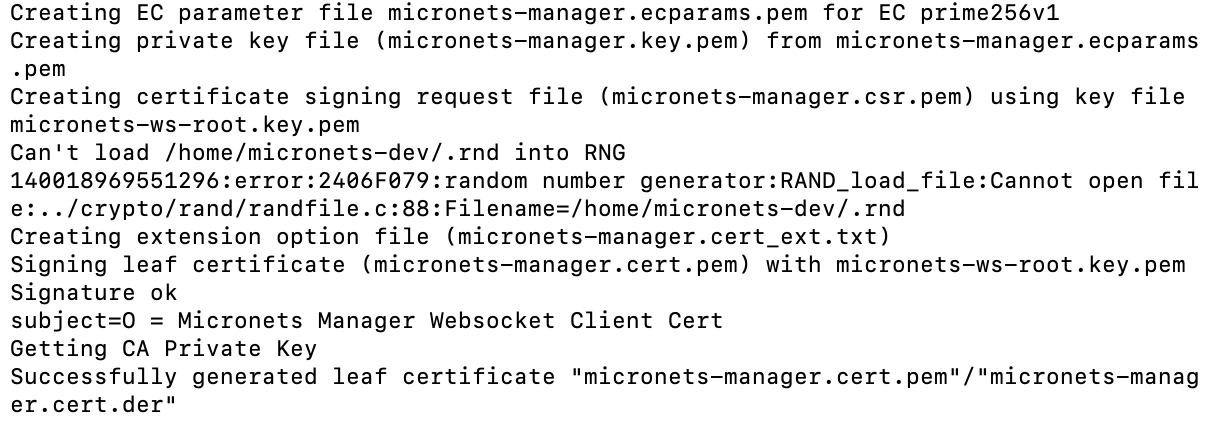Click the 'micronets-ws-root.key.pem' standalone line
Image resolution: width=1206 pixels, height=434 pixels.
click(x=184, y=126)
